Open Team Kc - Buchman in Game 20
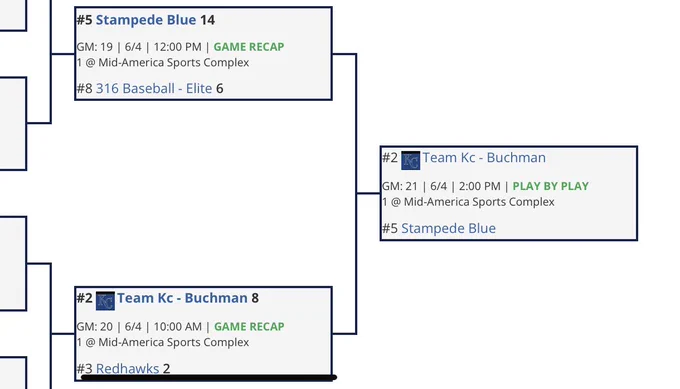680x389 pixels. 182,298
